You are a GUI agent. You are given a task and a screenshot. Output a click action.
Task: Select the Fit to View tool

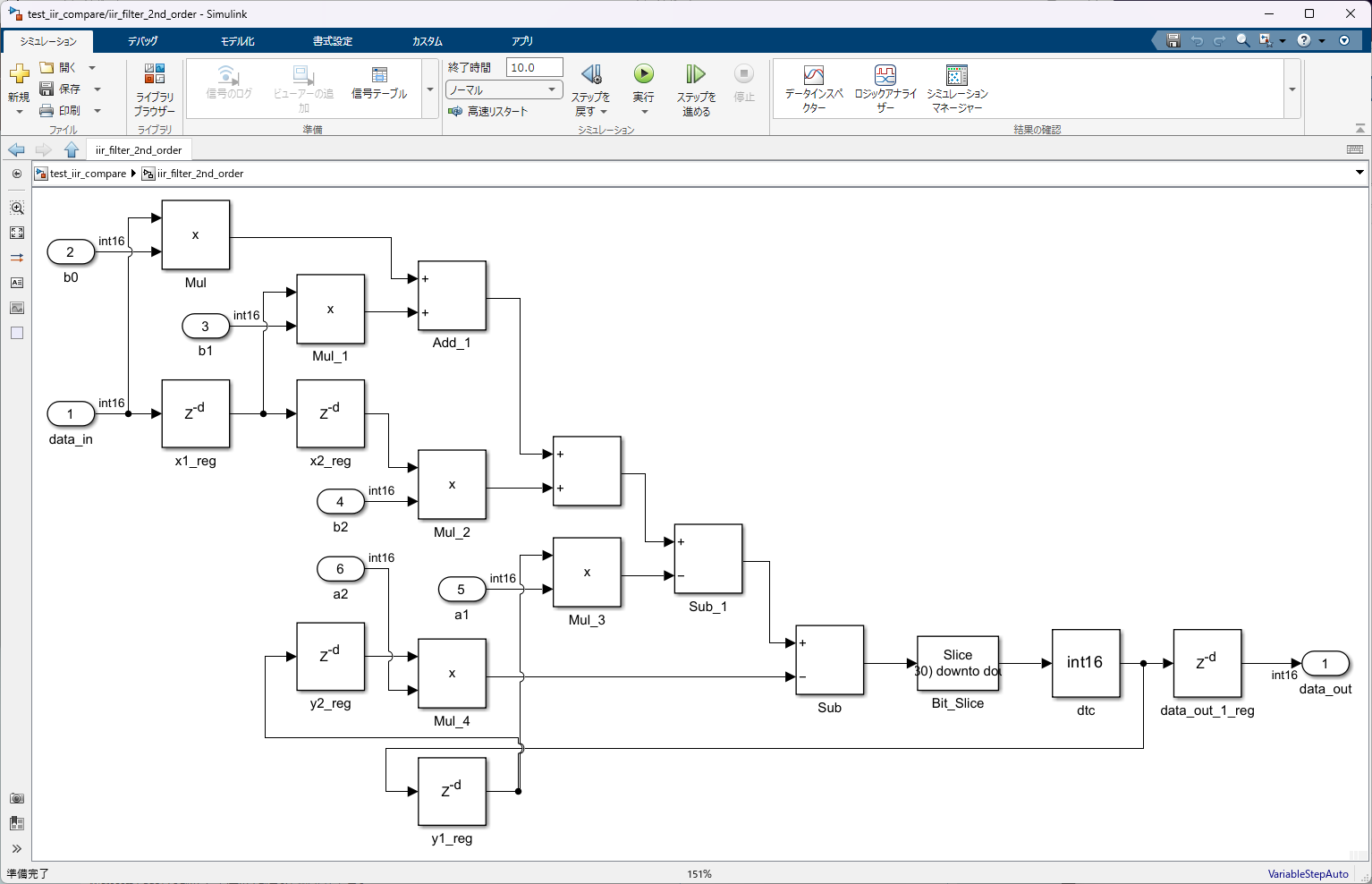(17, 233)
